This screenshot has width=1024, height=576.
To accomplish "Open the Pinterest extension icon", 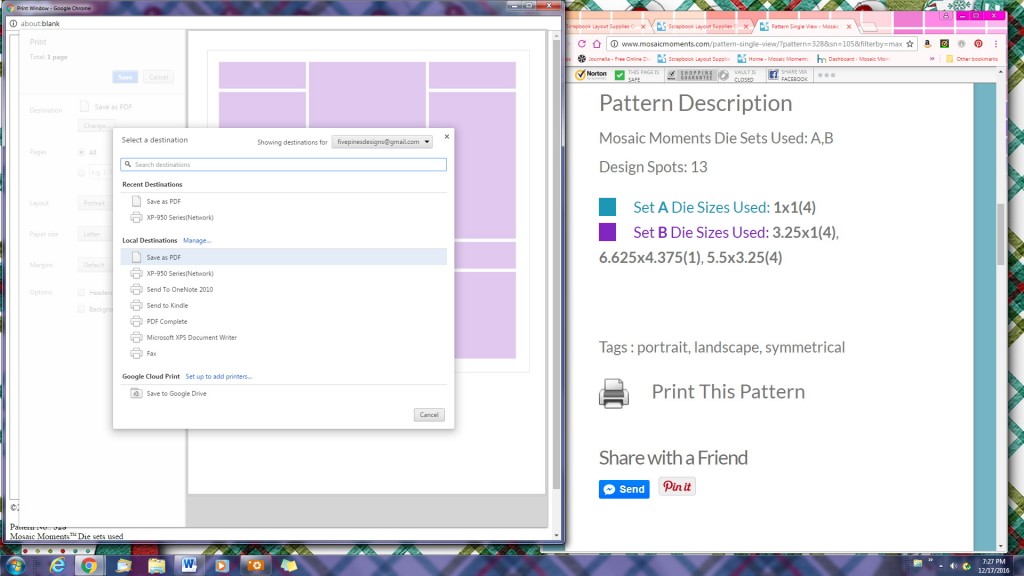I will (978, 44).
